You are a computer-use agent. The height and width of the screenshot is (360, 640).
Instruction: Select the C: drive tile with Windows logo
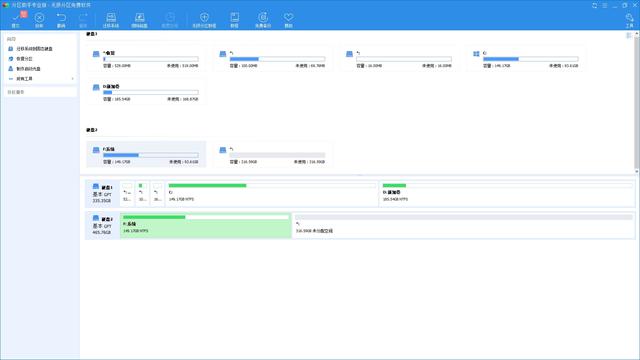[526, 59]
